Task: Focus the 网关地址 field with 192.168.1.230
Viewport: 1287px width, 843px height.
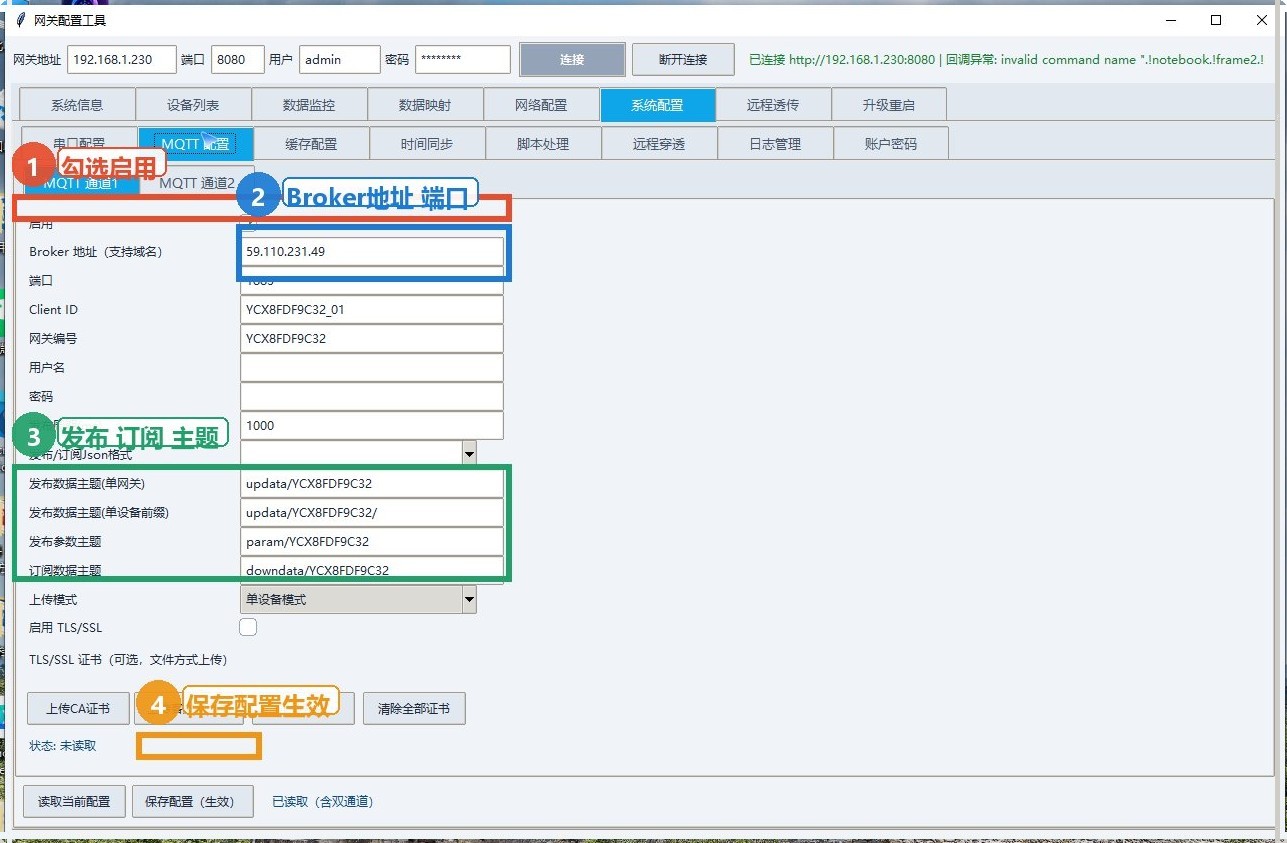Action: coord(122,59)
